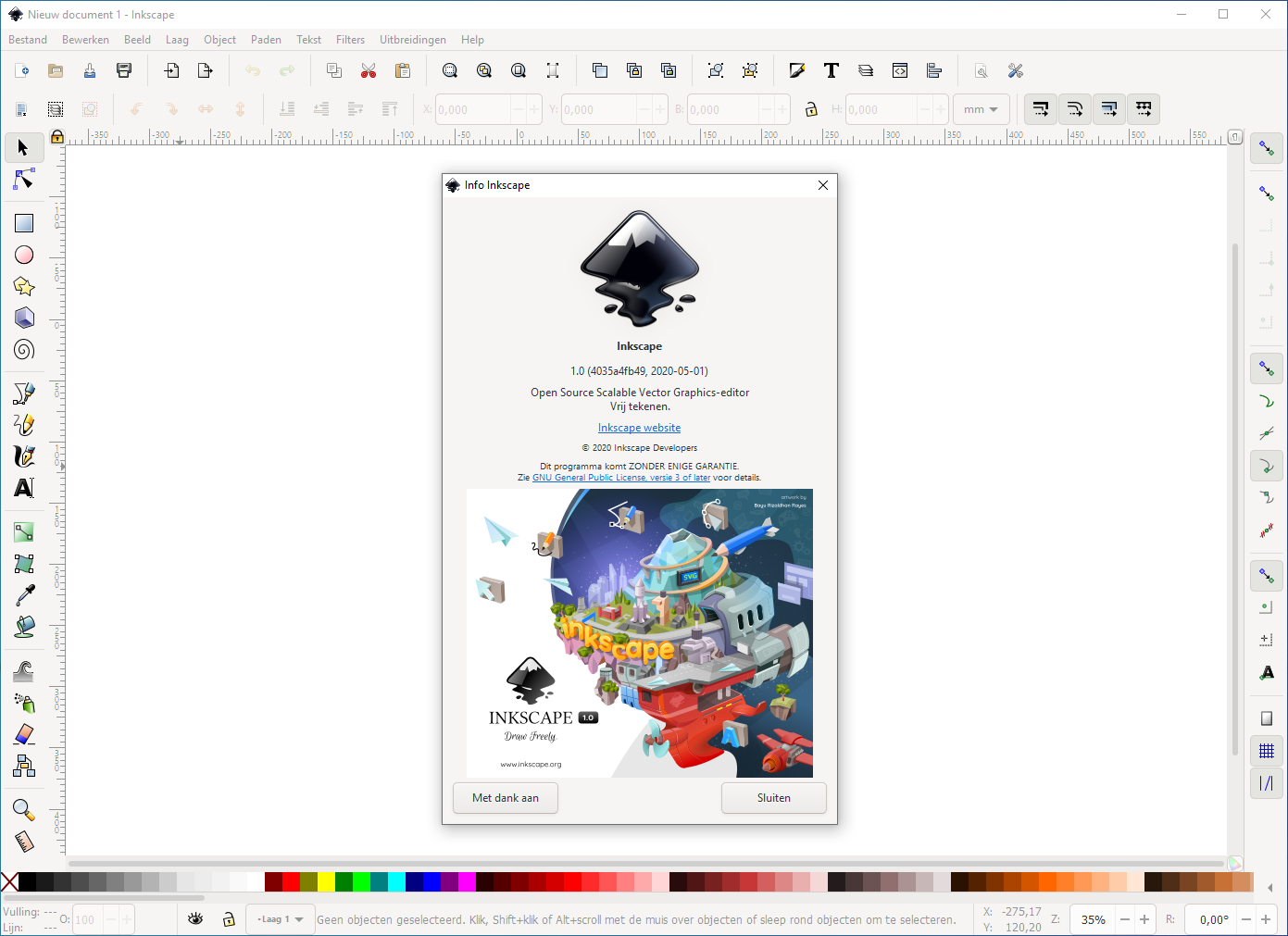Toggle the current layer lock icon
Viewport: 1288px width, 936px height.
[229, 919]
